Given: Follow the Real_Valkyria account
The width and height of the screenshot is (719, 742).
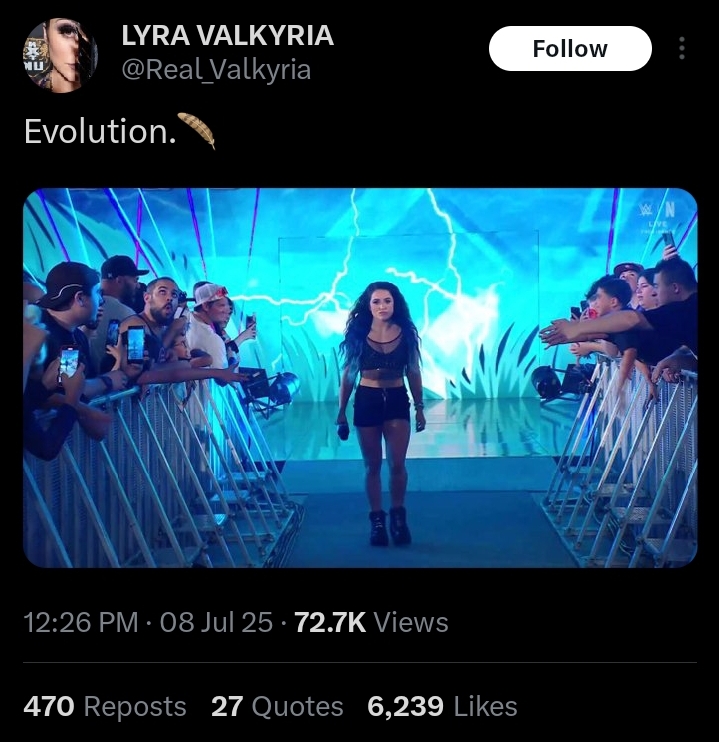Looking at the screenshot, I should 570,49.
